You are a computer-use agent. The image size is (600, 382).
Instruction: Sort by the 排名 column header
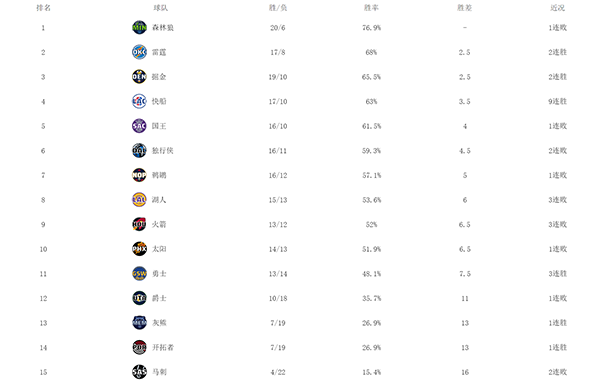coord(43,8)
